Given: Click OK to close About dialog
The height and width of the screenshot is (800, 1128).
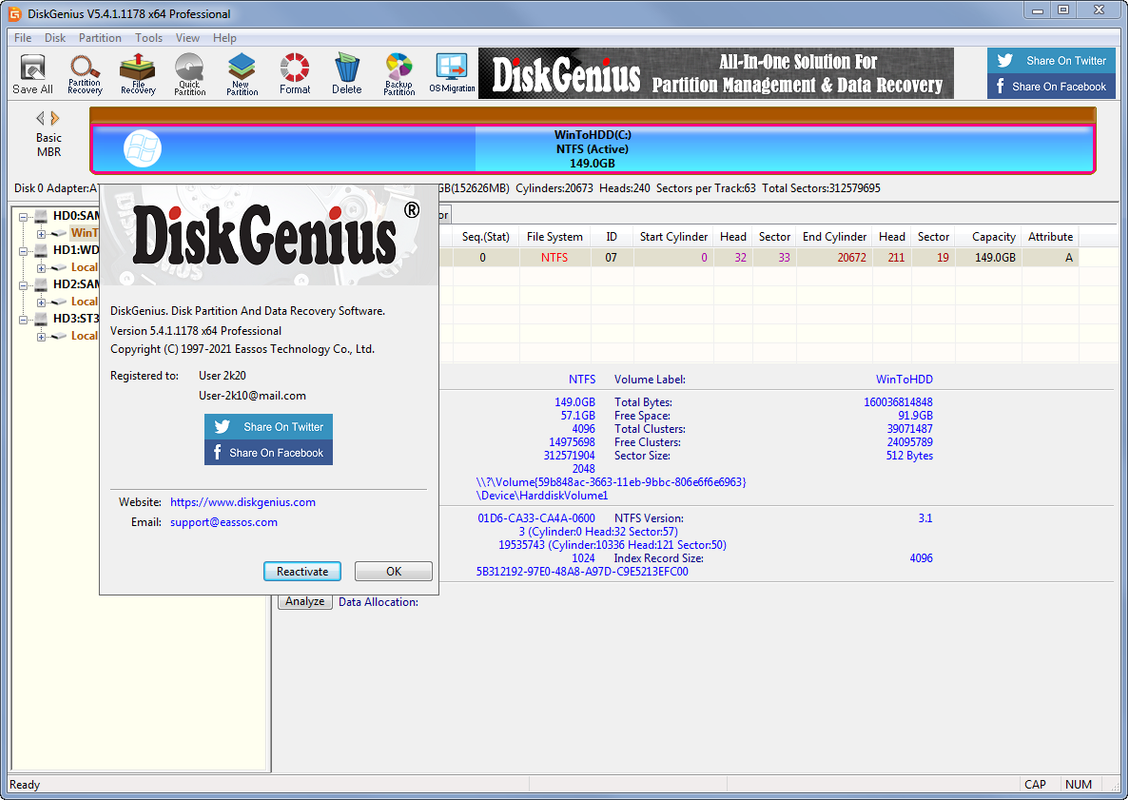Looking at the screenshot, I should point(394,571).
